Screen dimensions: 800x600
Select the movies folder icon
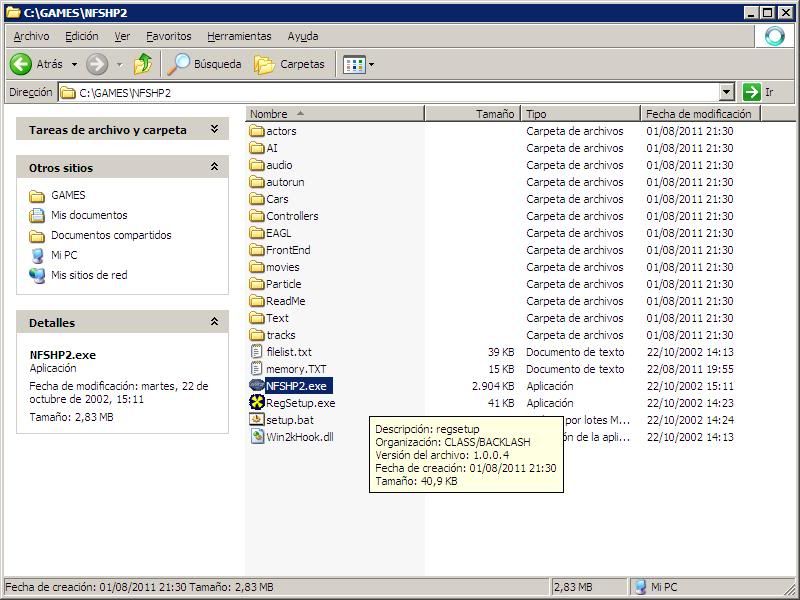(257, 267)
